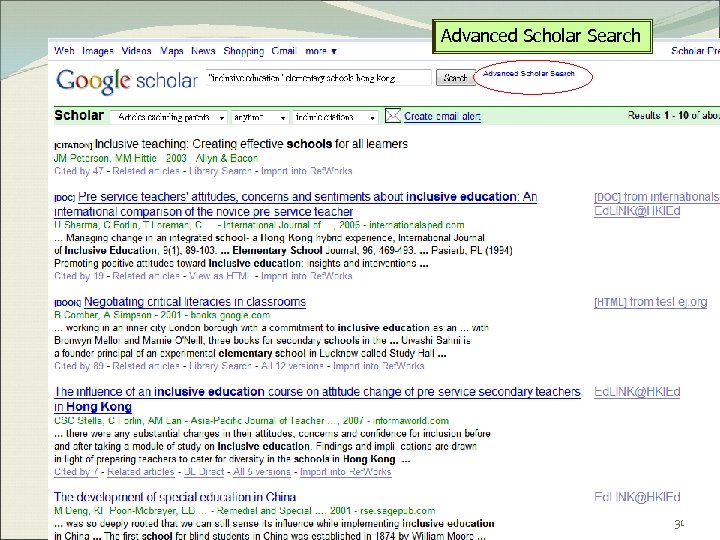Open the Videos navigation link
Screen dimensions: 720x540
pyautogui.click(x=136, y=51)
